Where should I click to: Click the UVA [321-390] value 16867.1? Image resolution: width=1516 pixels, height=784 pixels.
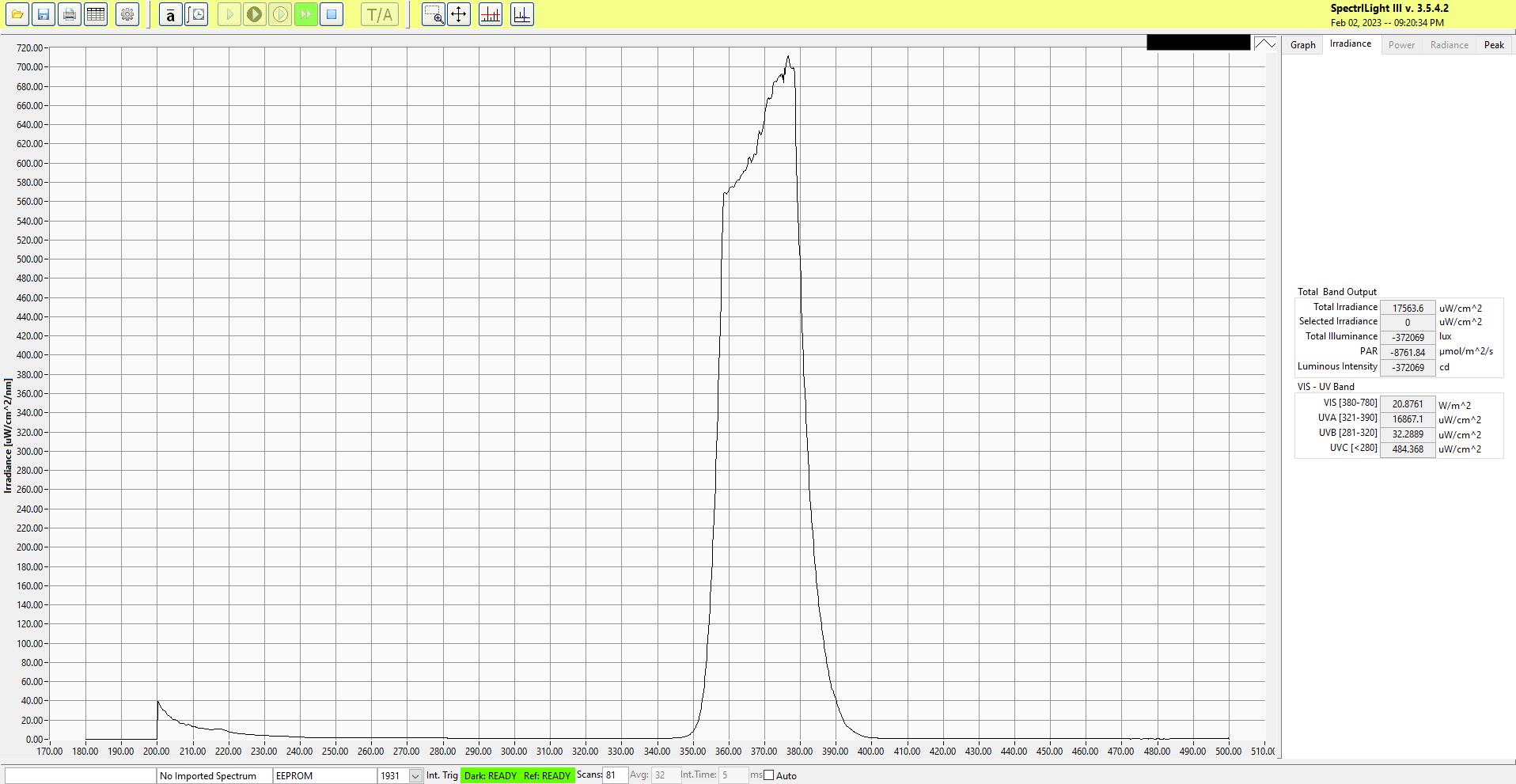point(1408,419)
